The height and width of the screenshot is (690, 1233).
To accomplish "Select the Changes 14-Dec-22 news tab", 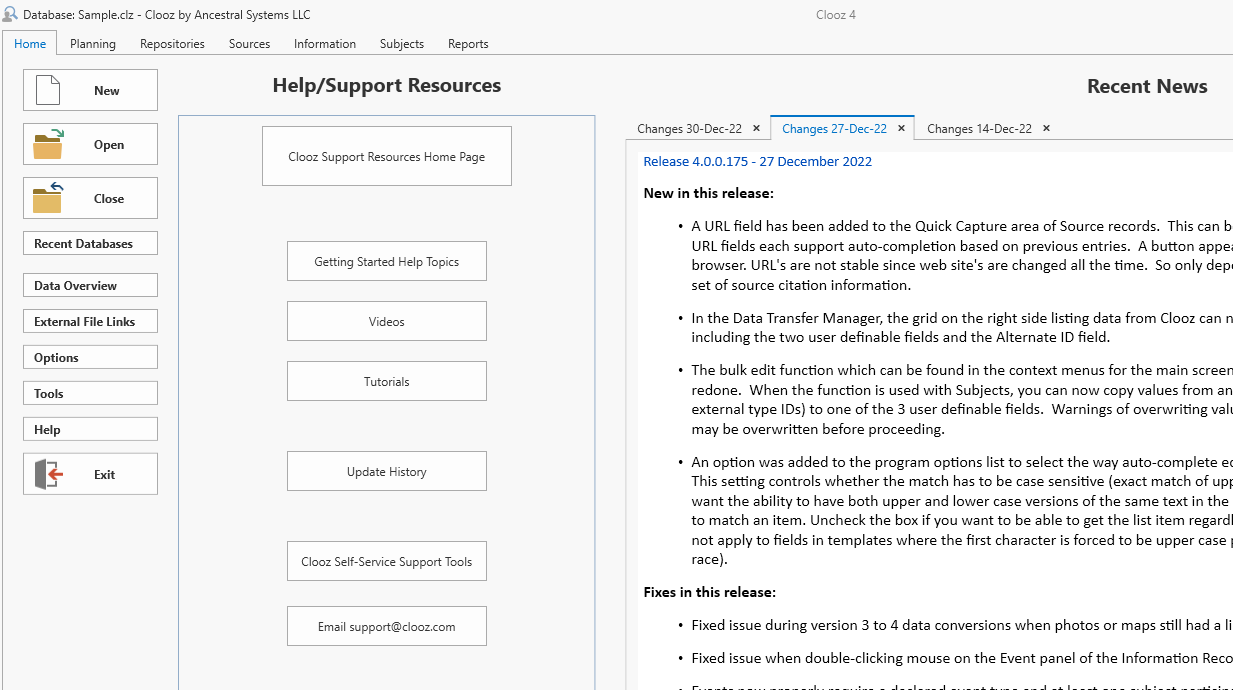I will click(x=979, y=128).
